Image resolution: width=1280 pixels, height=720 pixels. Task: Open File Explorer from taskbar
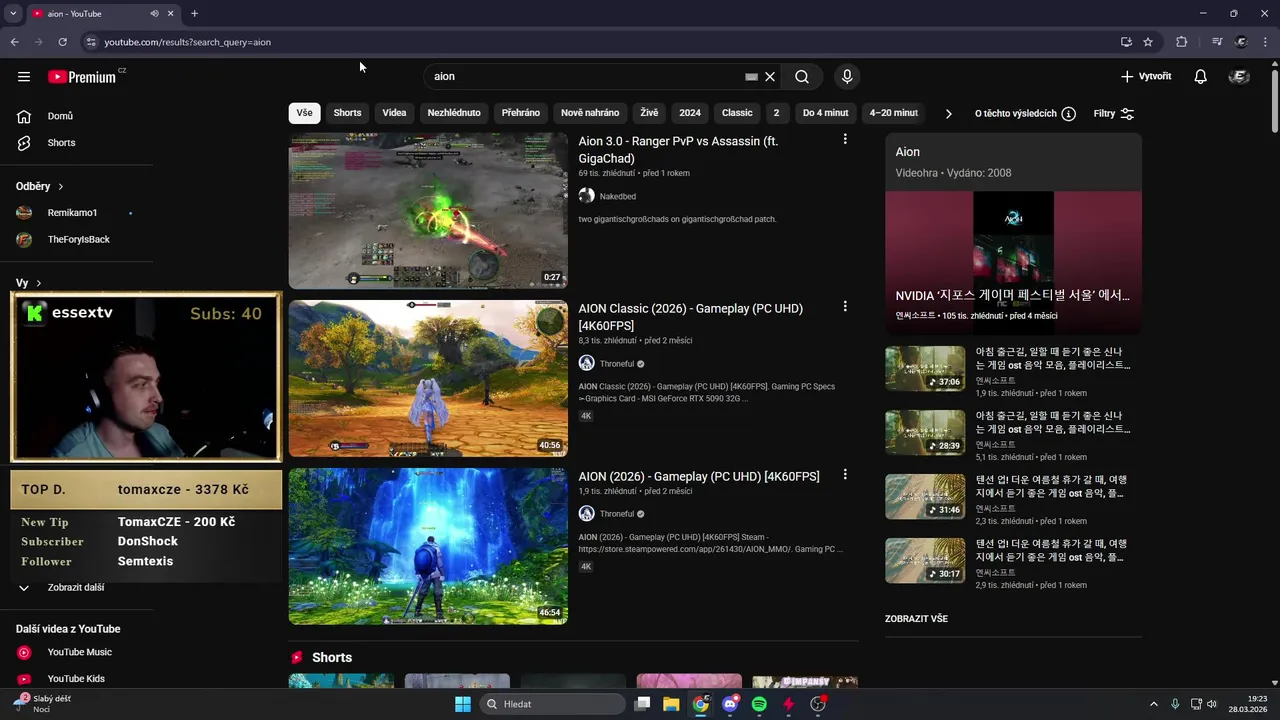coord(671,704)
